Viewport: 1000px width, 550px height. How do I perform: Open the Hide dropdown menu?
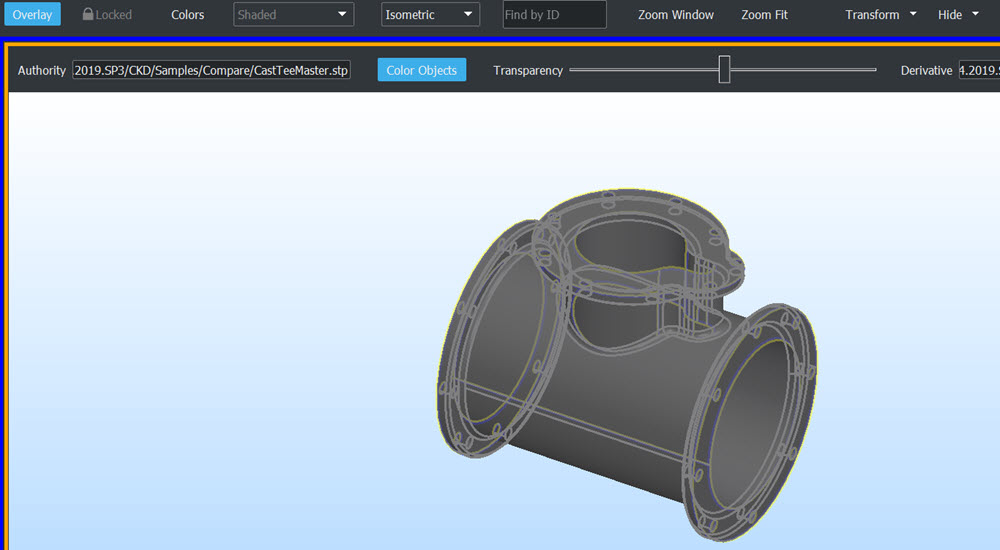click(958, 15)
